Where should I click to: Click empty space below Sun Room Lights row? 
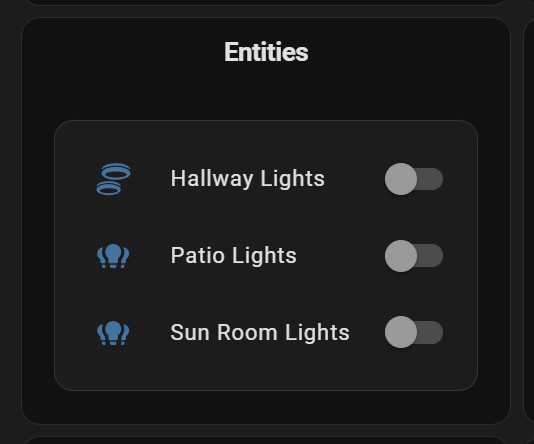[x=266, y=369]
